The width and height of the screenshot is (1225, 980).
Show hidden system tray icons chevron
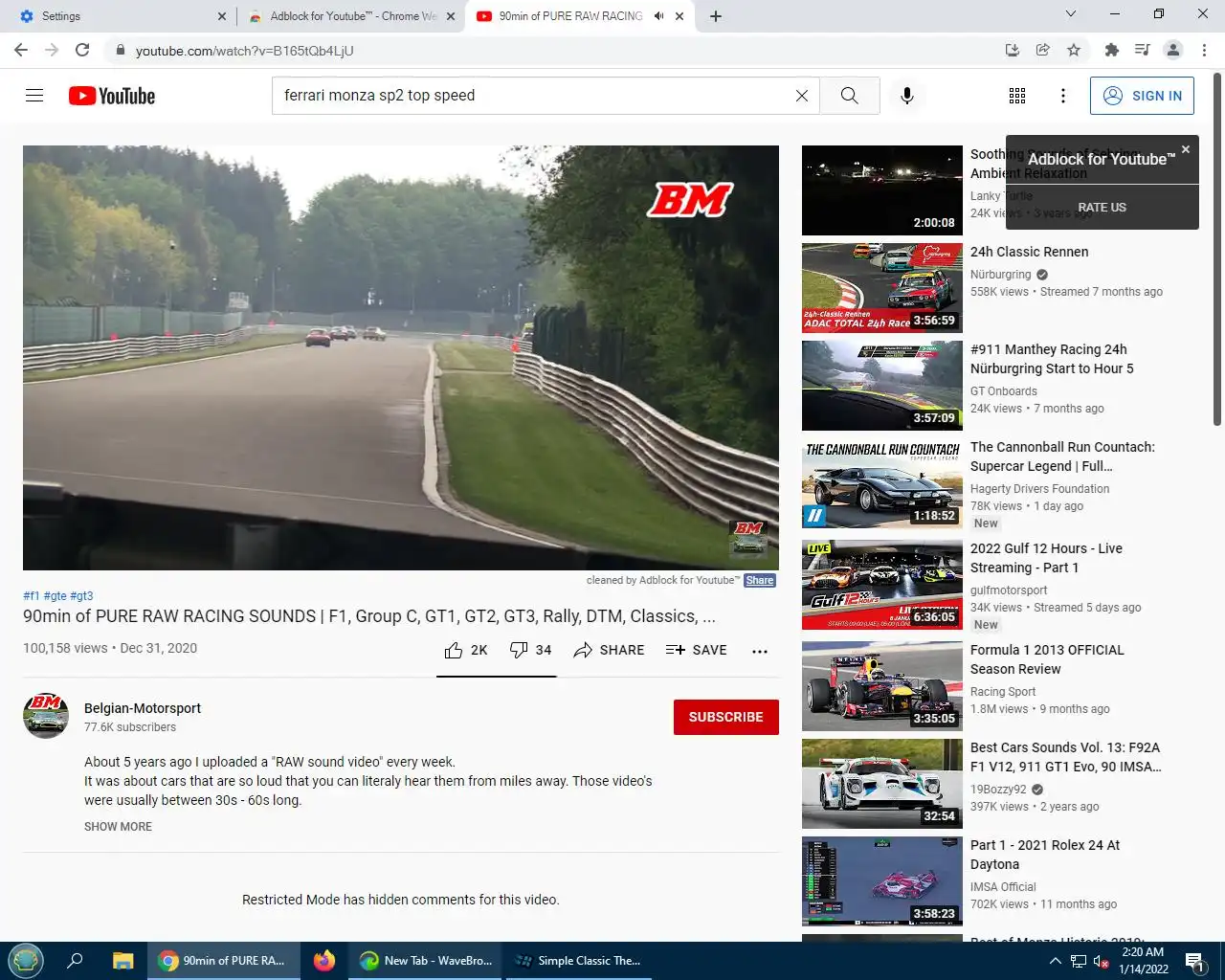pyautogui.click(x=1055, y=961)
